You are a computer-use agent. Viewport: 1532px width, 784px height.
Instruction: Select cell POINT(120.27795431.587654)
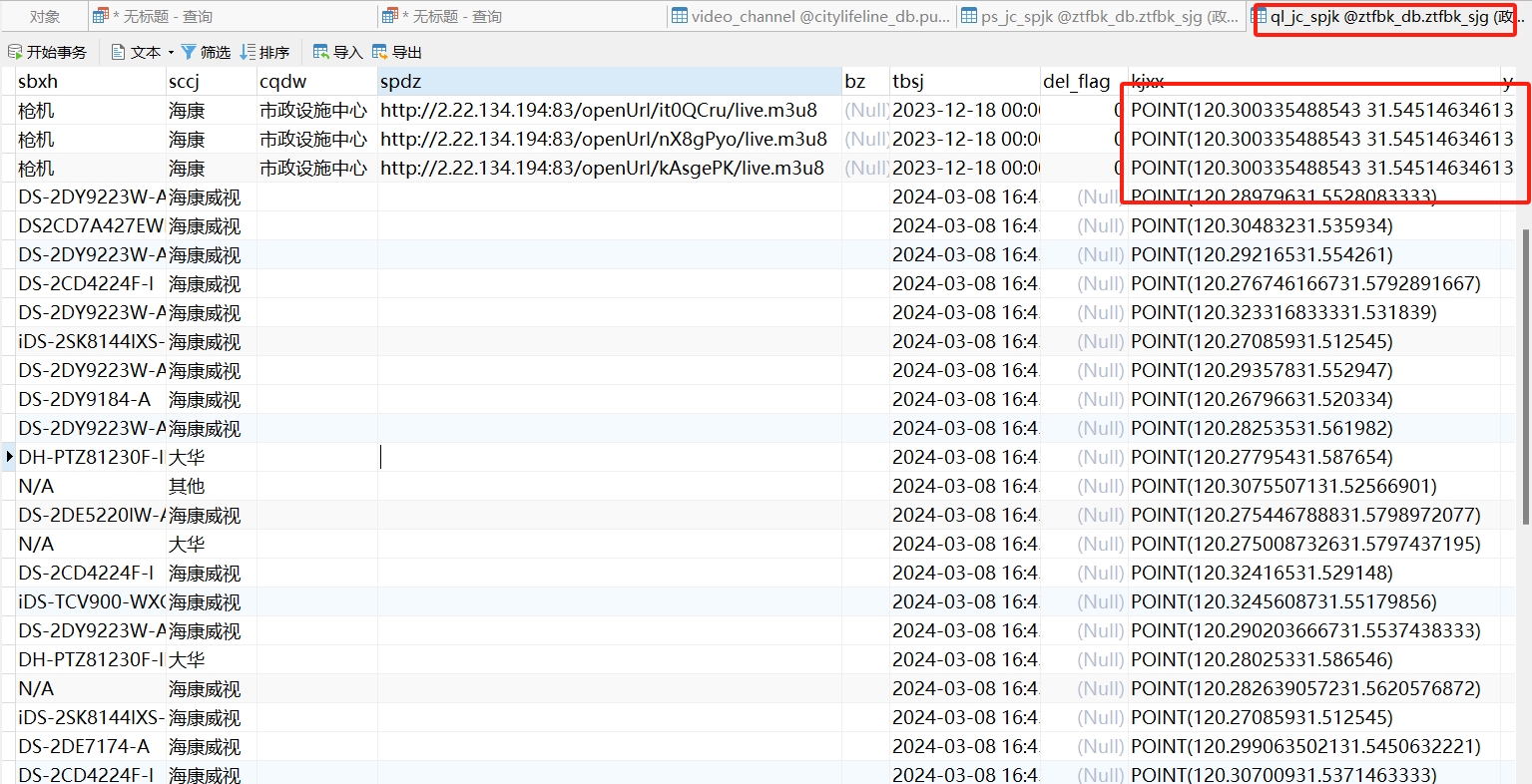[x=1314, y=457]
